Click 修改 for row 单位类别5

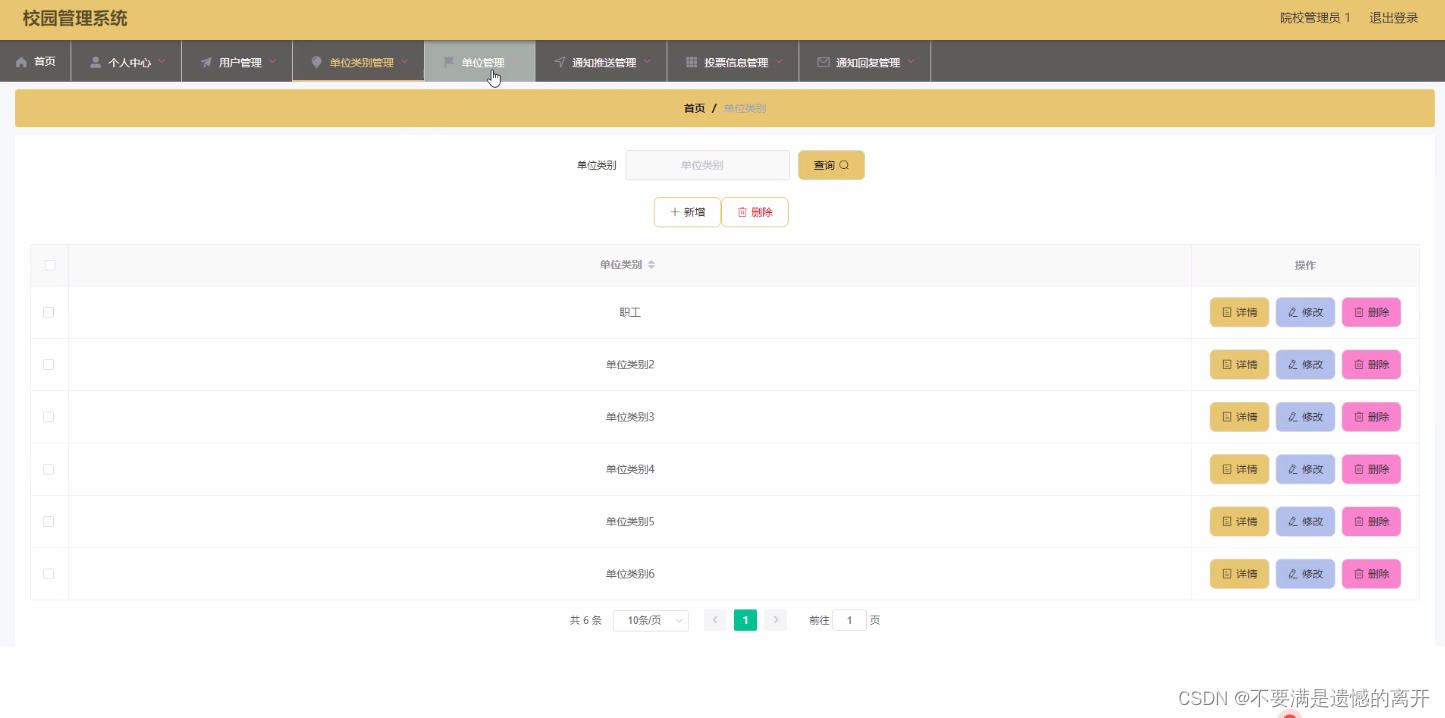pyautogui.click(x=1305, y=521)
